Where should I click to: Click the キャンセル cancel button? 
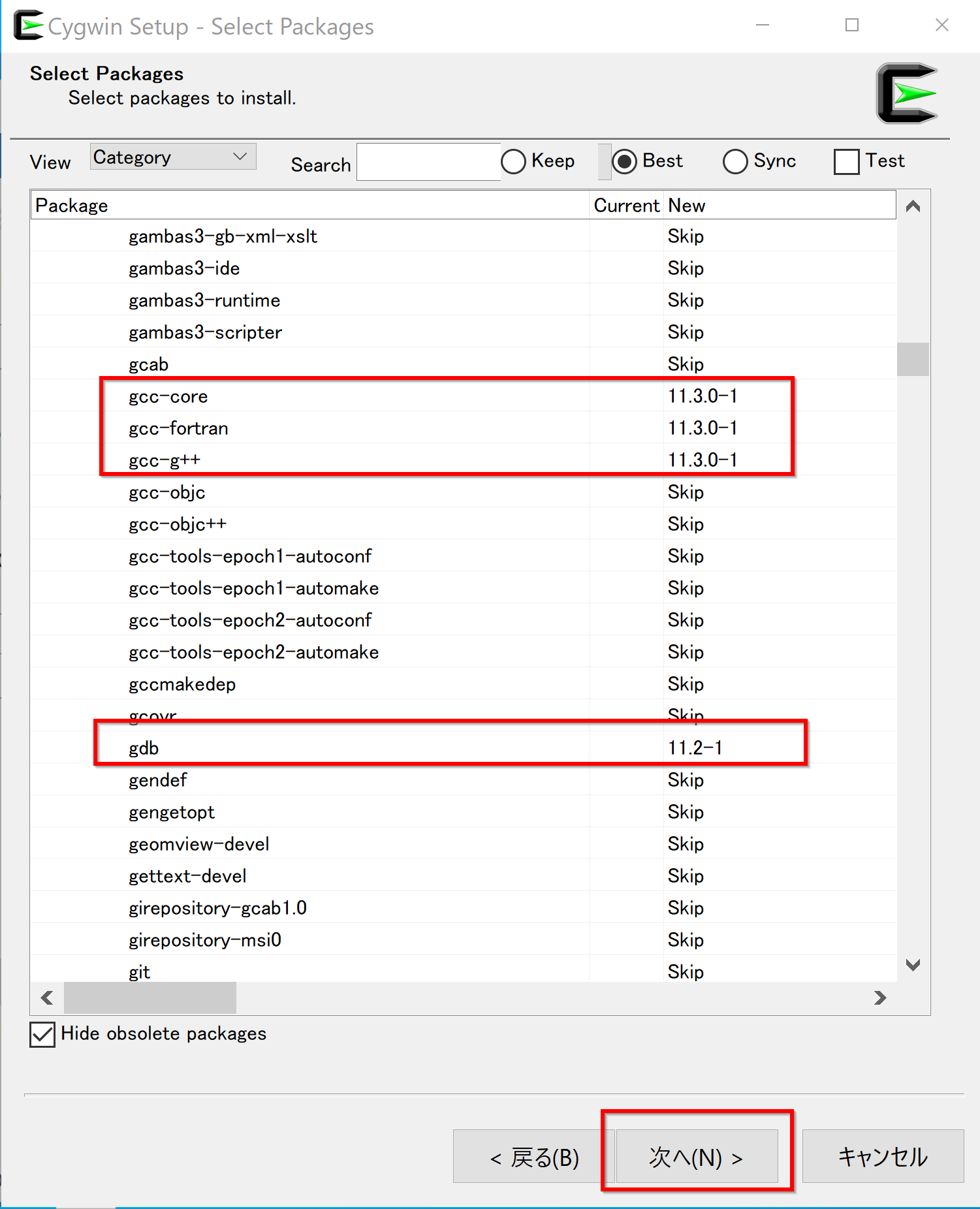point(883,1156)
